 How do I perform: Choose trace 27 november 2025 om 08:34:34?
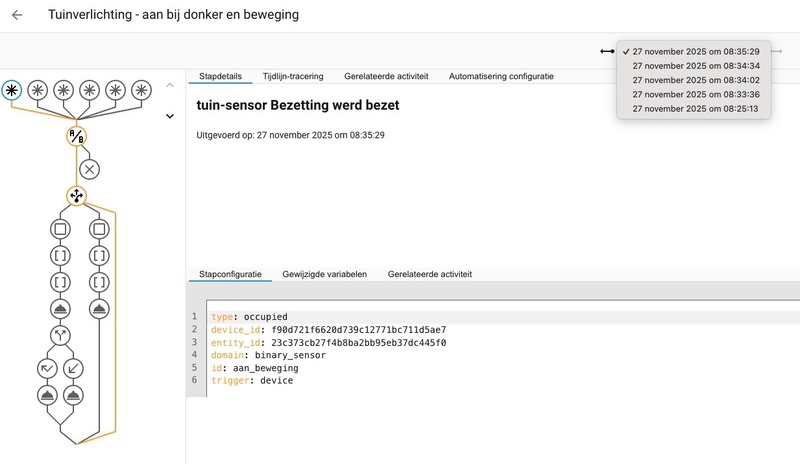[693, 66]
